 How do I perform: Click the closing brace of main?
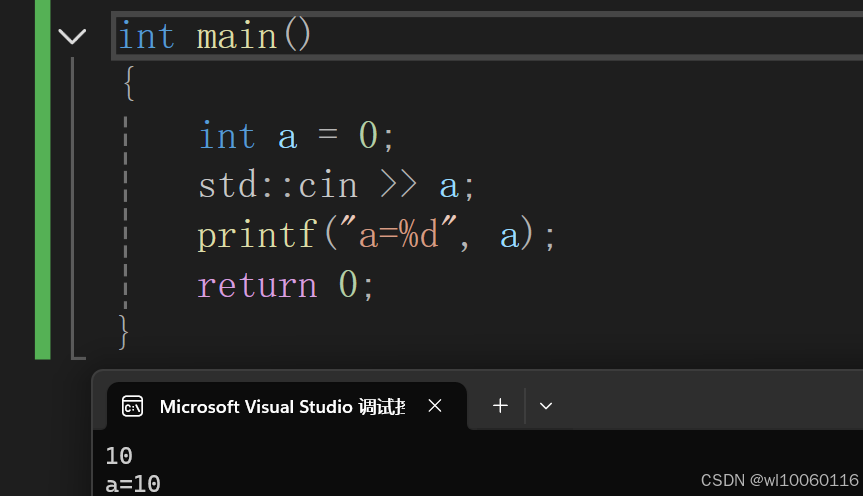[x=124, y=332]
